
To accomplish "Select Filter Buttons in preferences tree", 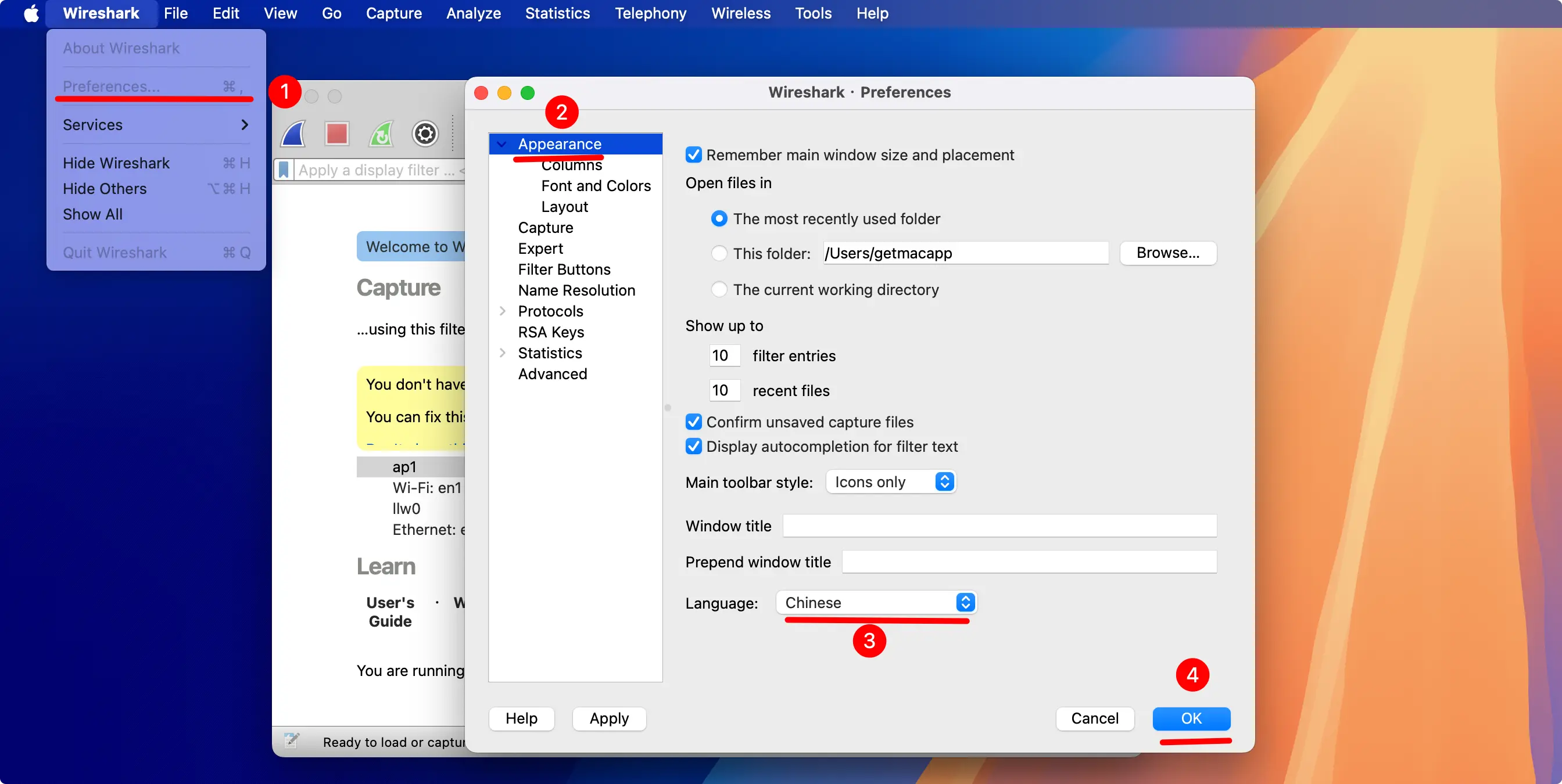I will (x=564, y=269).
